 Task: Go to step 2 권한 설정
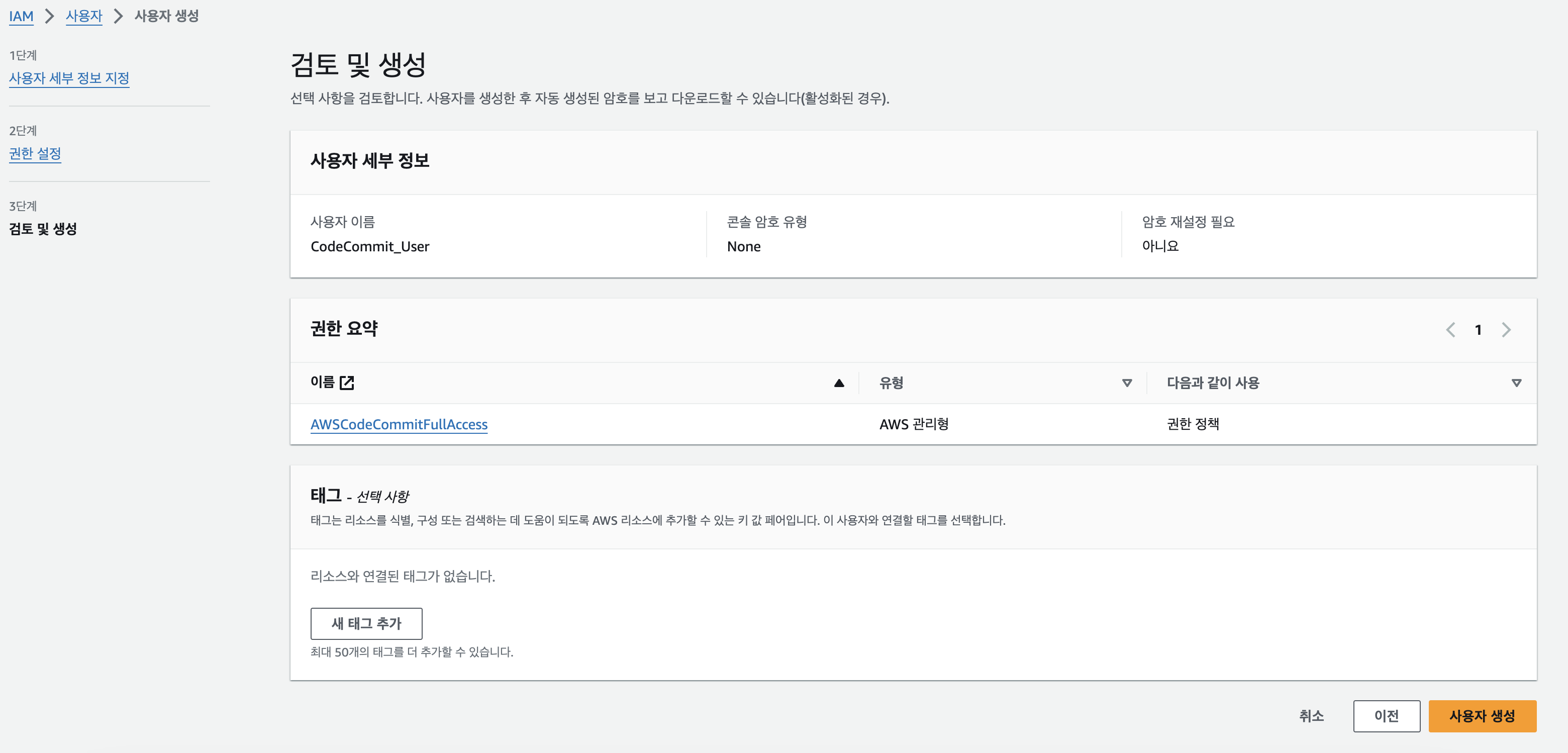35,153
